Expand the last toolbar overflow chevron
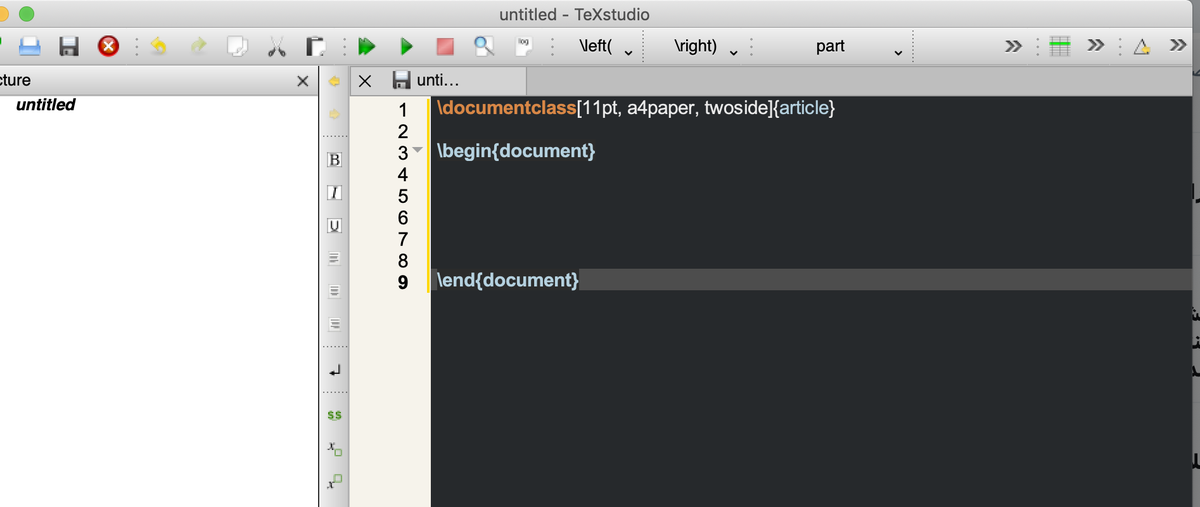1200x507 pixels. coord(1178,46)
